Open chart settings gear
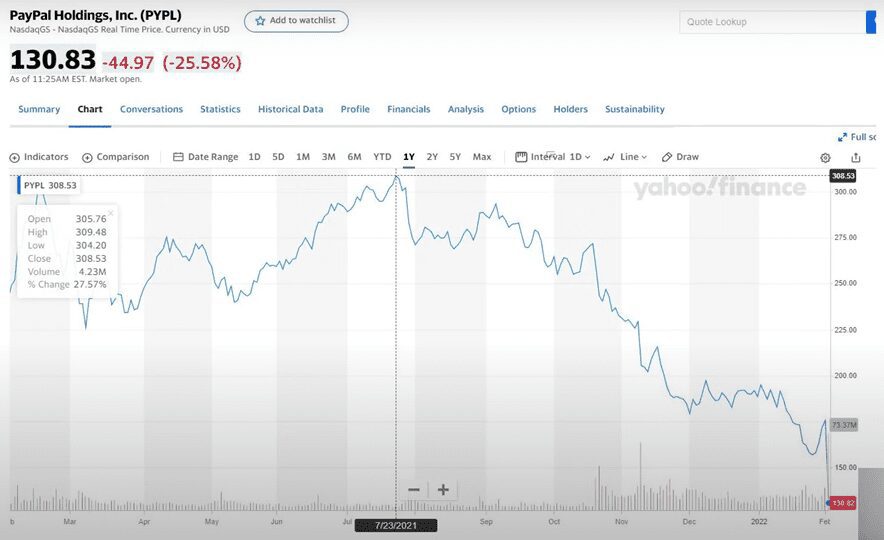 point(825,158)
